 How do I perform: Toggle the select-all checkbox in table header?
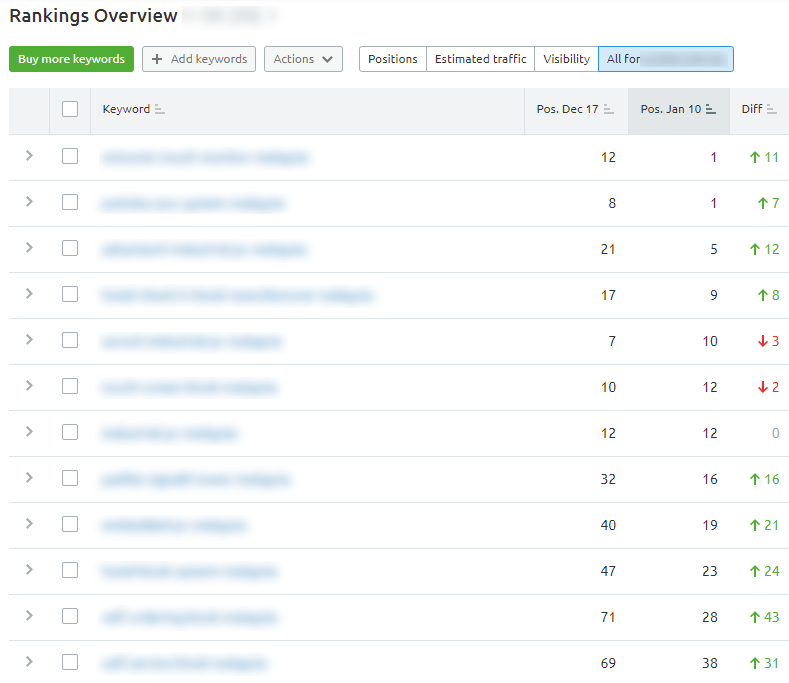[70, 109]
